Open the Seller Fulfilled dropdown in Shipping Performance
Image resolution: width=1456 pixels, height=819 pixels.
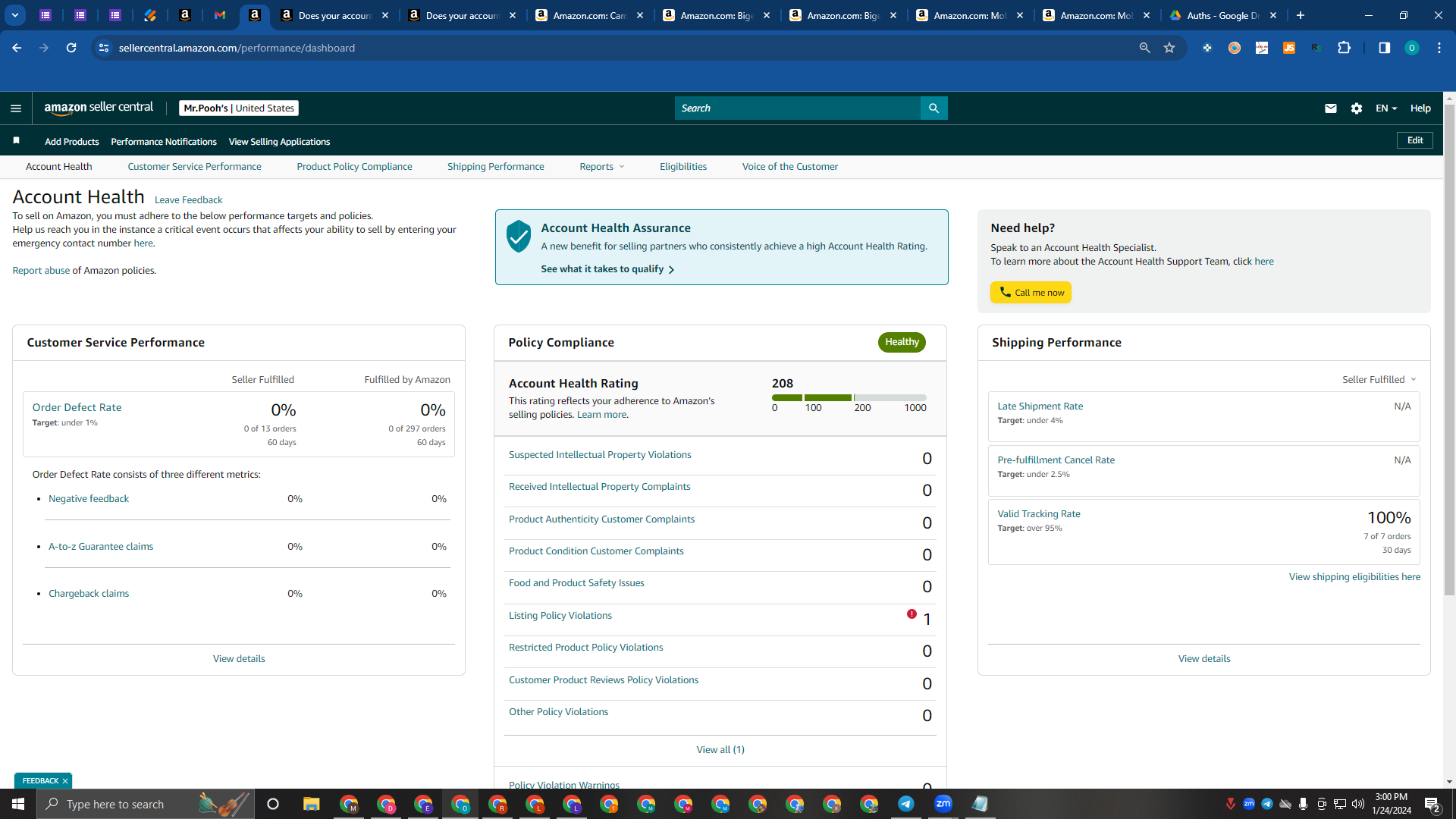click(1379, 380)
